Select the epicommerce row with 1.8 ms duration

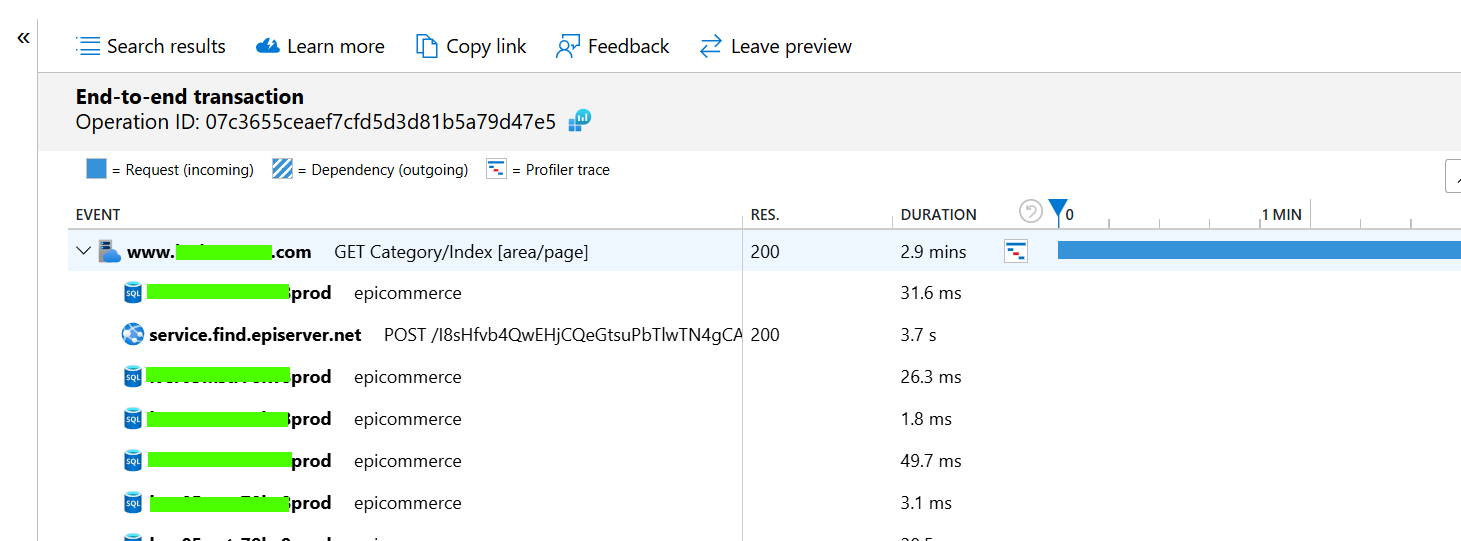click(407, 419)
